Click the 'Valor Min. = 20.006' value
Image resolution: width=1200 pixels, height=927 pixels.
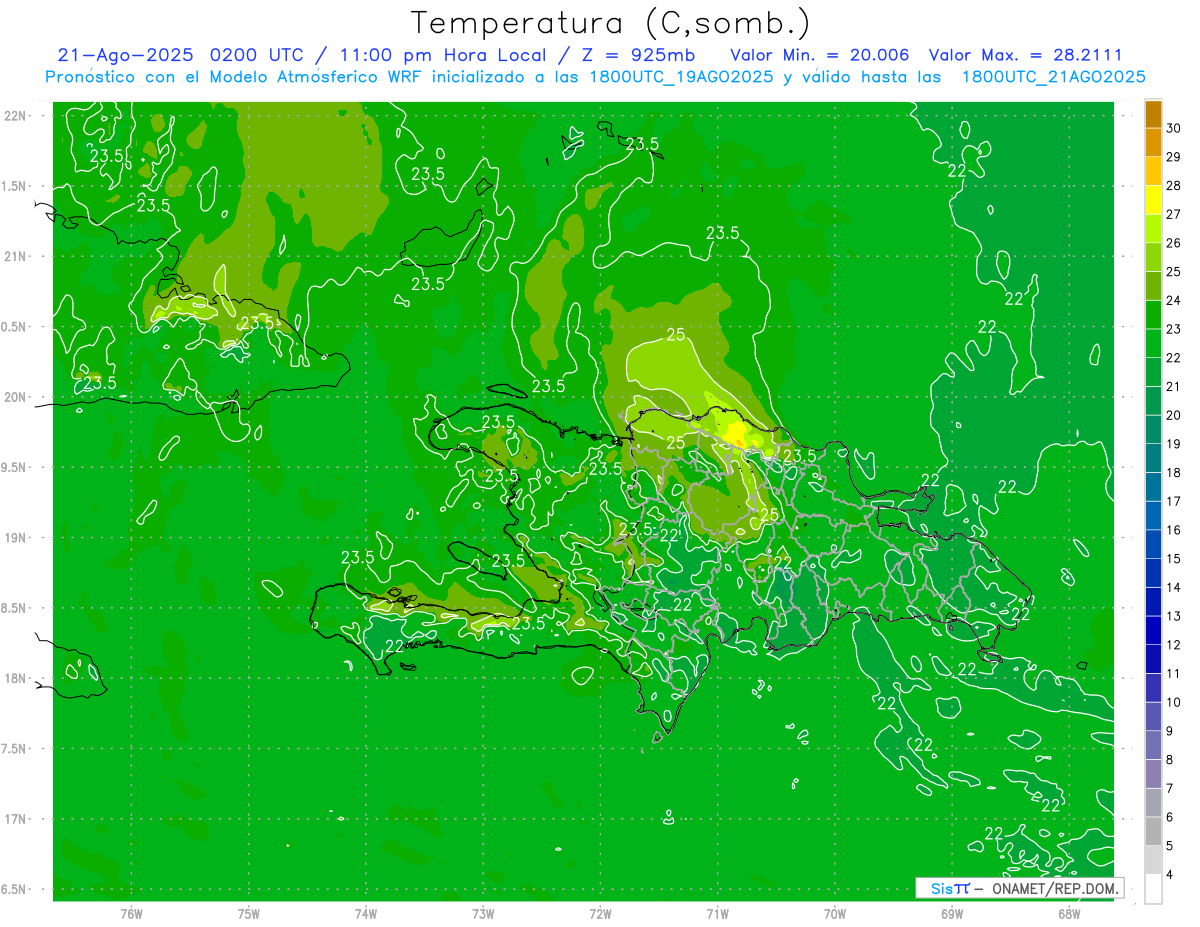pos(820,55)
